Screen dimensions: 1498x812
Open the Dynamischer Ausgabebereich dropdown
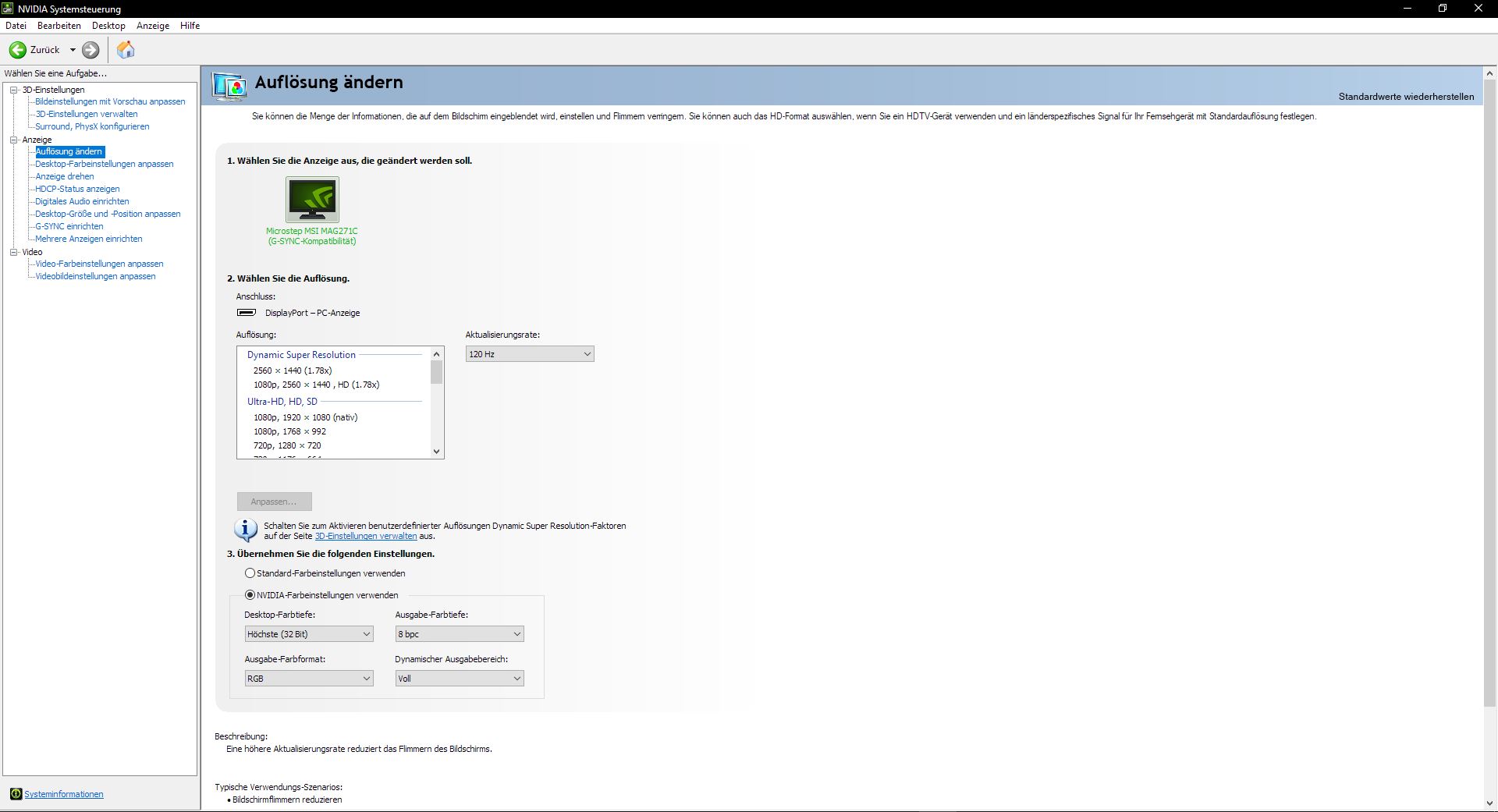pos(460,679)
